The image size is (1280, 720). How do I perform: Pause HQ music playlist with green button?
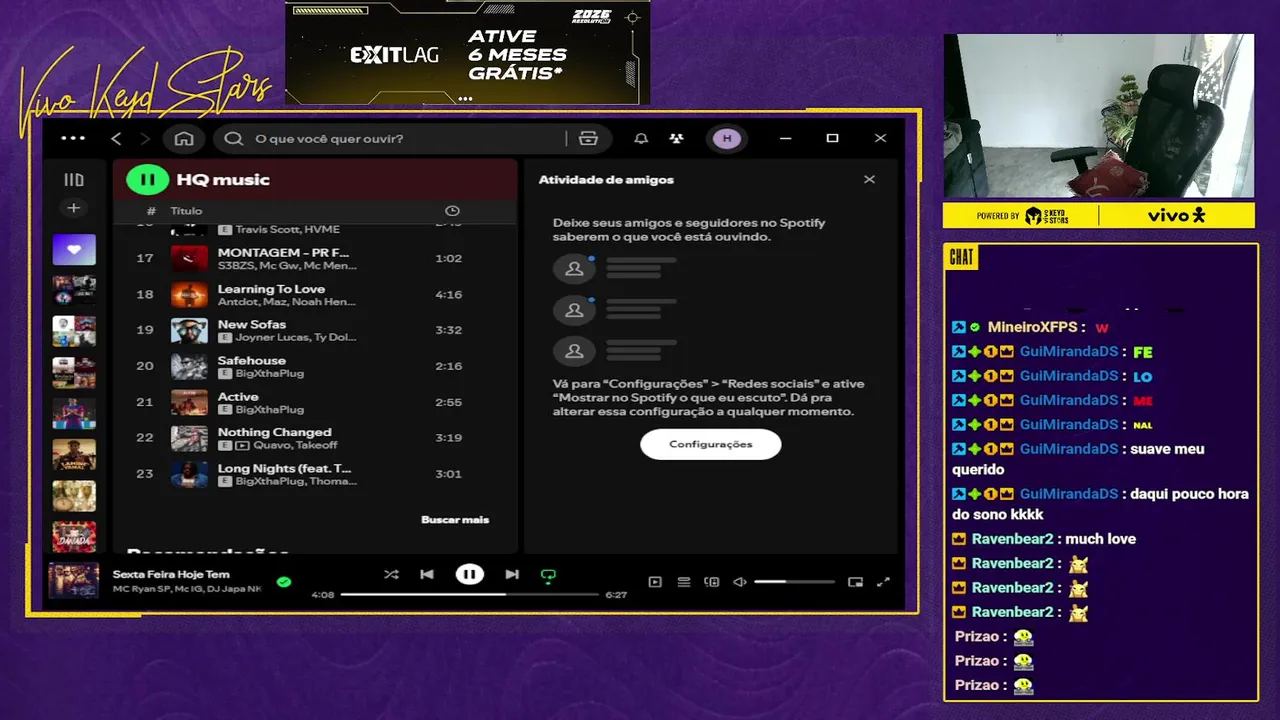point(147,180)
